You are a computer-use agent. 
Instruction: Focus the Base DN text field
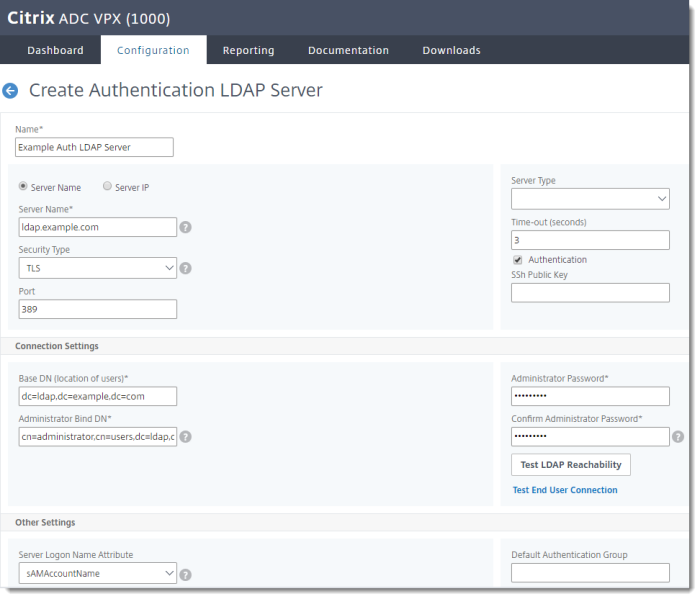coord(98,396)
